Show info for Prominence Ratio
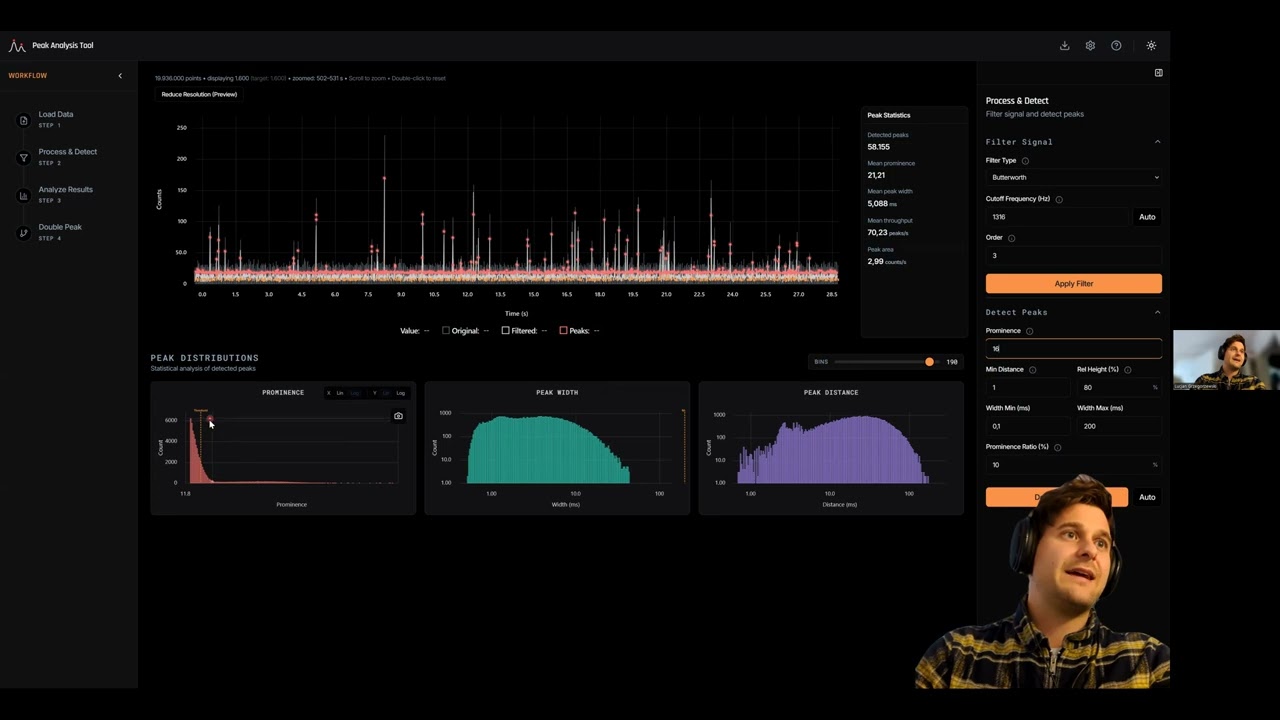The height and width of the screenshot is (720, 1280). coord(1057,447)
